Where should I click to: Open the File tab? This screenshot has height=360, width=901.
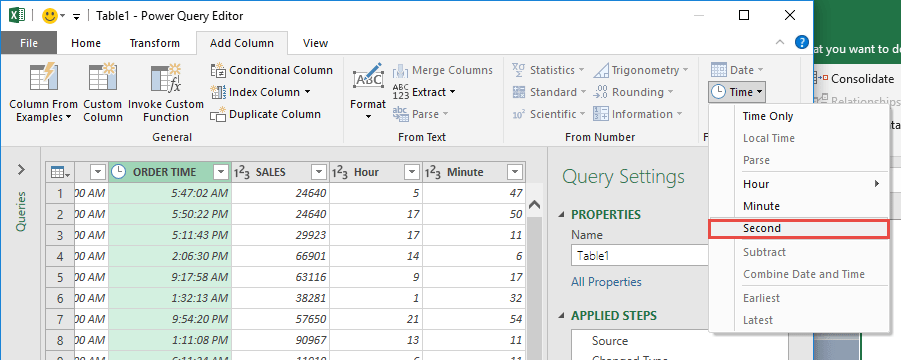(x=29, y=43)
